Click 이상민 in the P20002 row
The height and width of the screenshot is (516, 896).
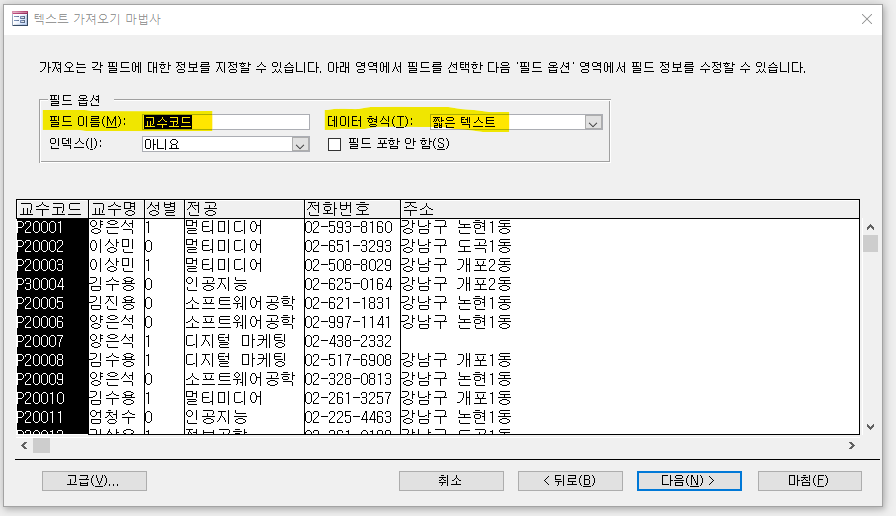click(113, 246)
